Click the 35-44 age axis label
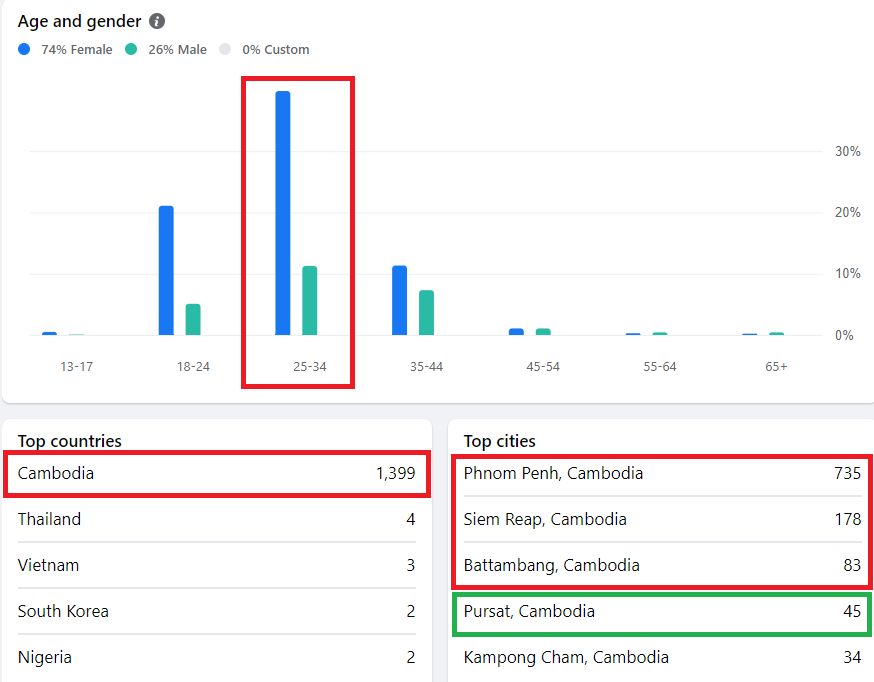This screenshot has width=874, height=682. 426,367
